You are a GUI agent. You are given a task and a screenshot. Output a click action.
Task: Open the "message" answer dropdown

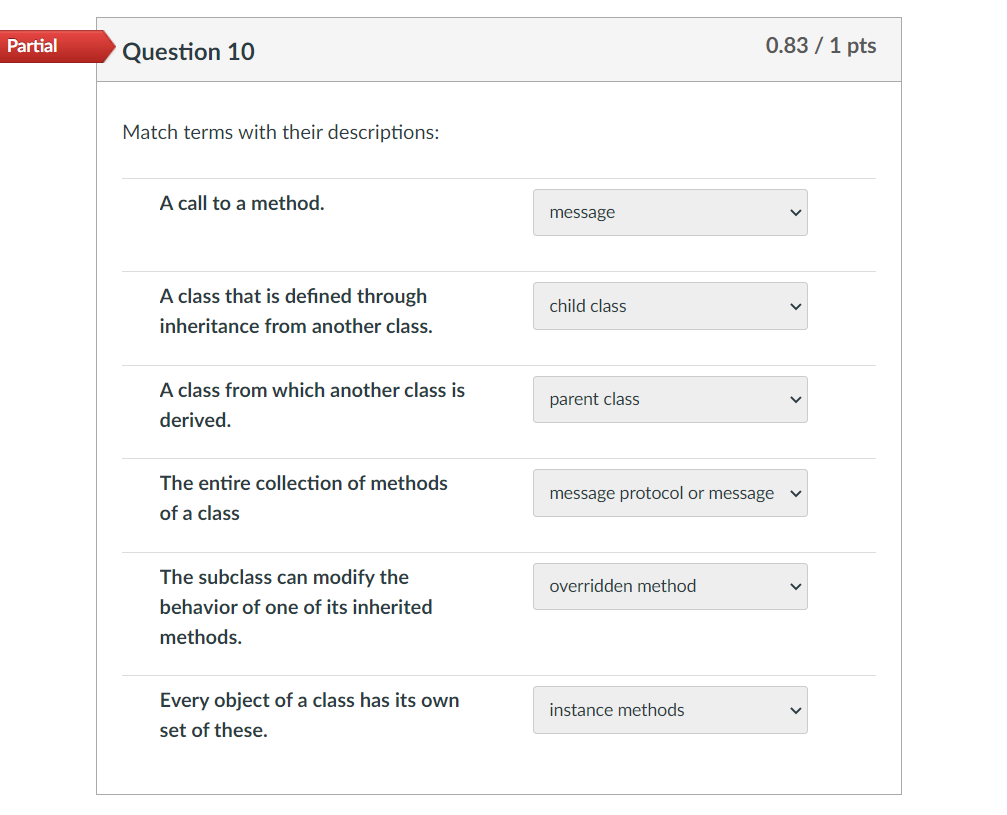click(x=670, y=212)
